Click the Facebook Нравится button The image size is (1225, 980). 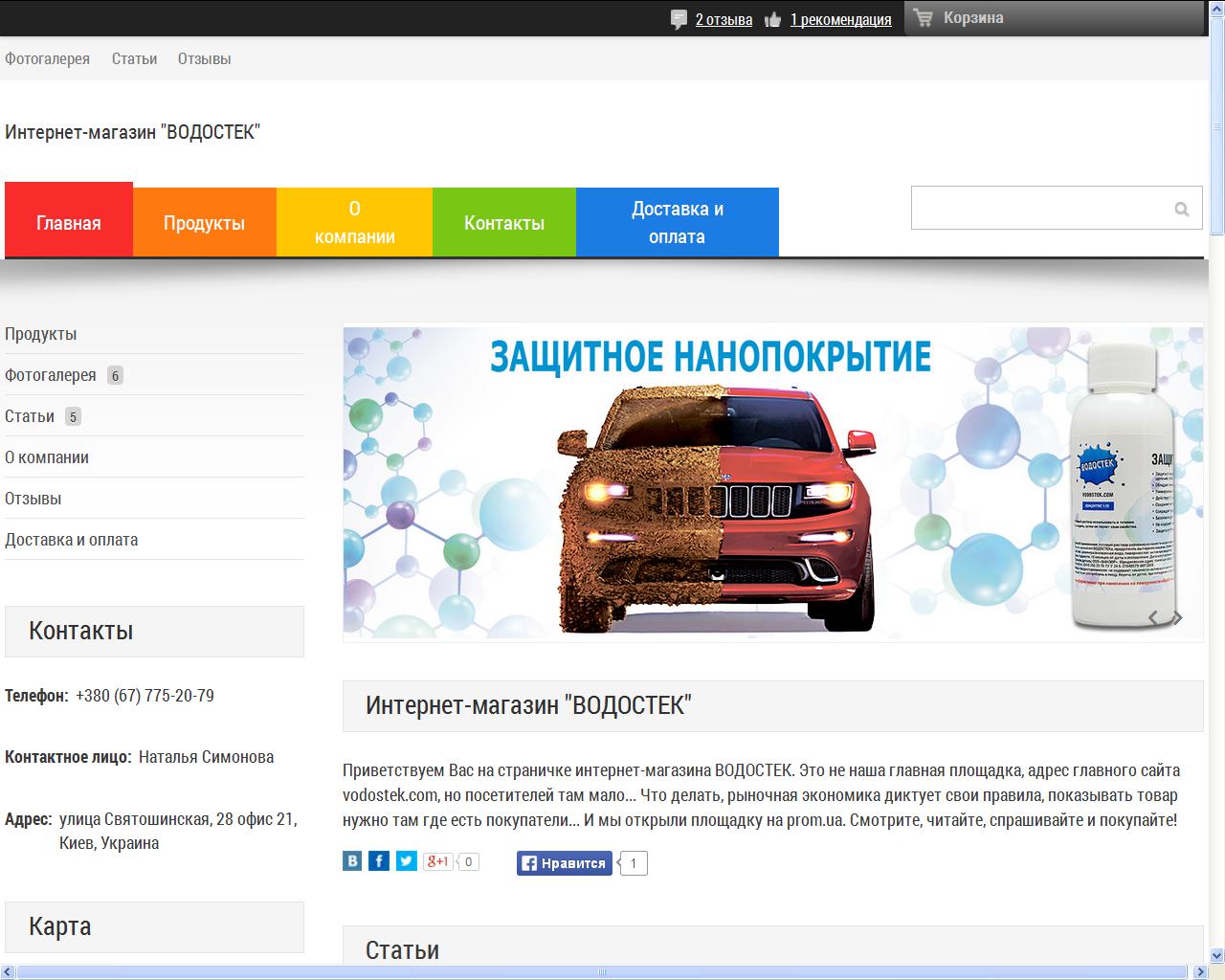coord(565,863)
